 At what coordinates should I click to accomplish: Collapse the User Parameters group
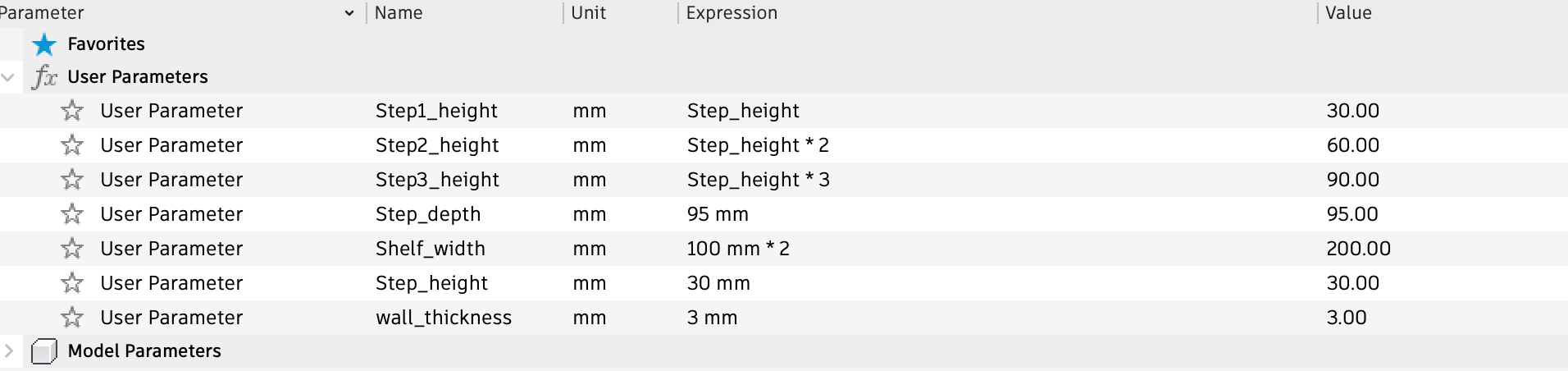(8, 77)
